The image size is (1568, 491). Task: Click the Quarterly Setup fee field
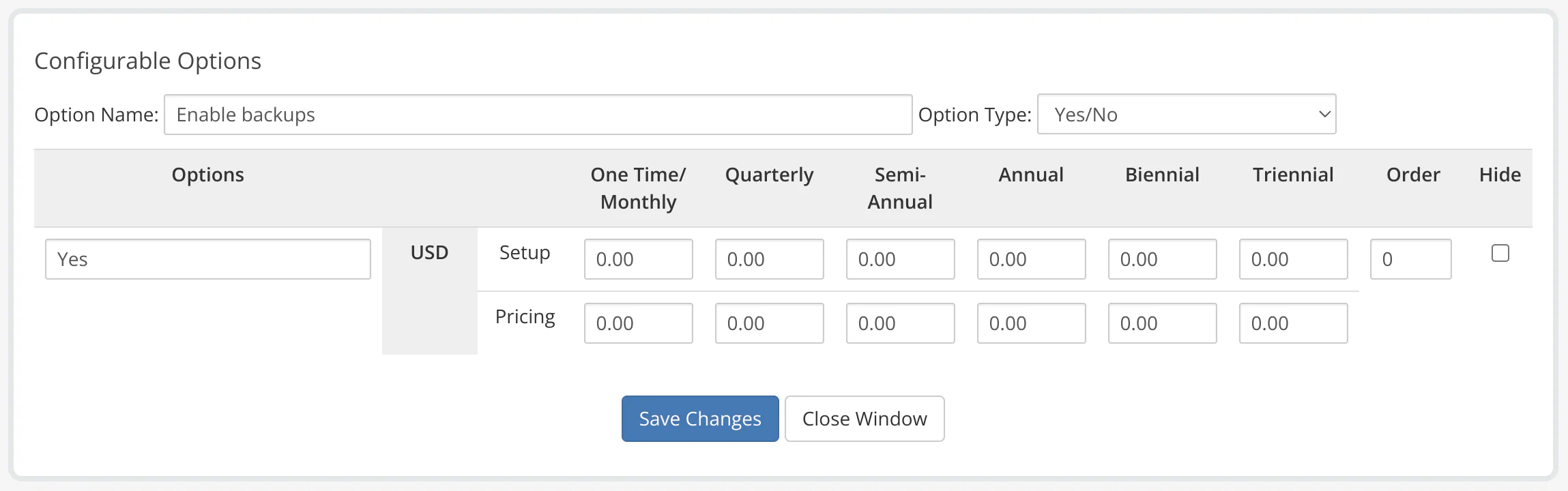click(x=769, y=259)
